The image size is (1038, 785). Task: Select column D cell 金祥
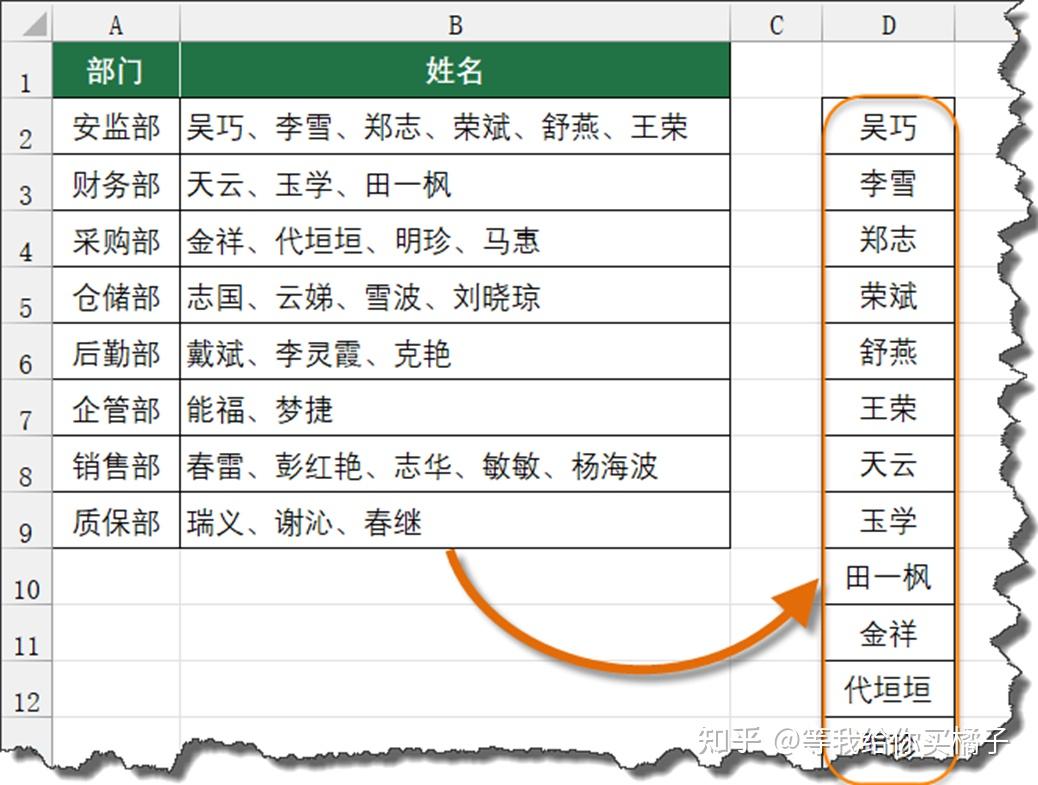coord(888,633)
